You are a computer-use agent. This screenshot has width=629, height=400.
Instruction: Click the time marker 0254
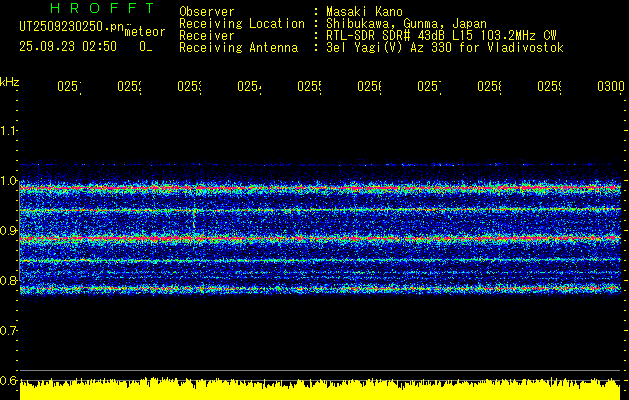point(250,87)
